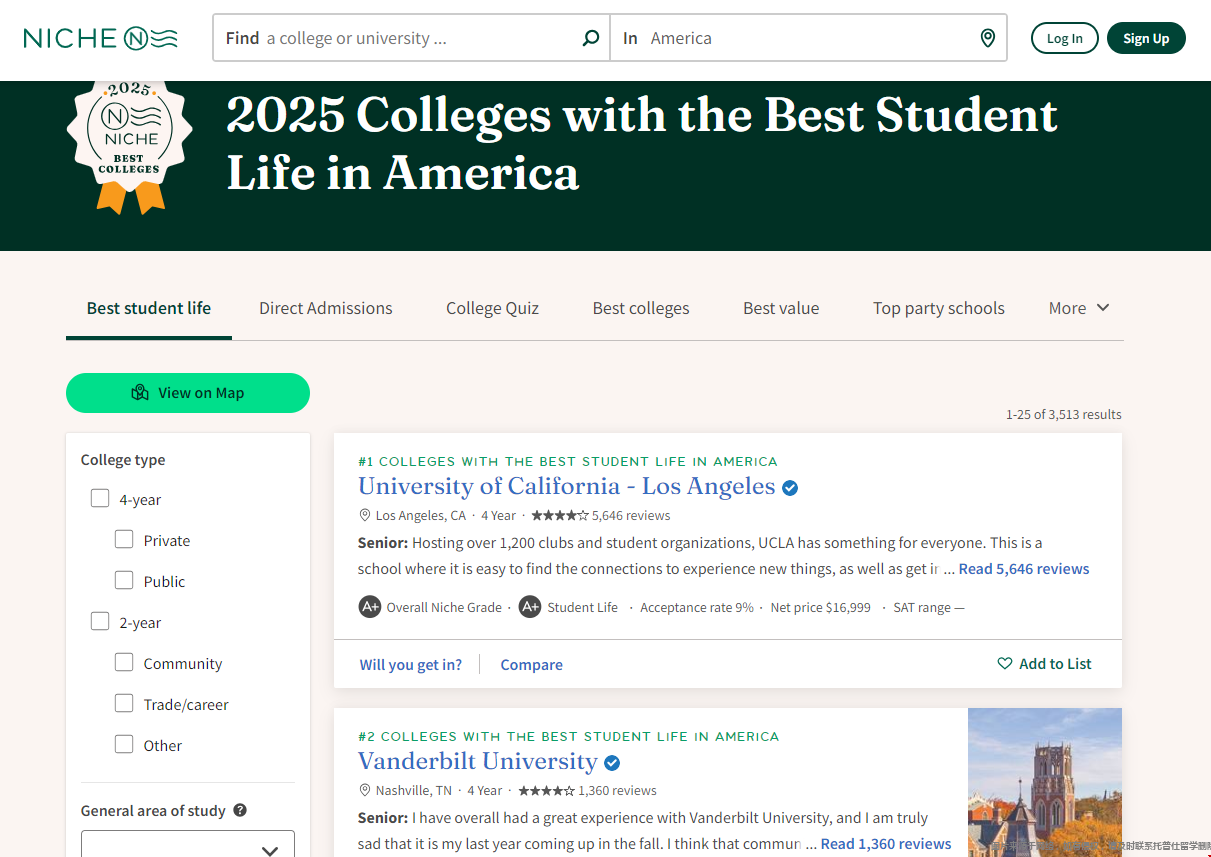Screen dimensions: 1211x857
Task: Click Will you get in? for UCLA
Action: 411,664
